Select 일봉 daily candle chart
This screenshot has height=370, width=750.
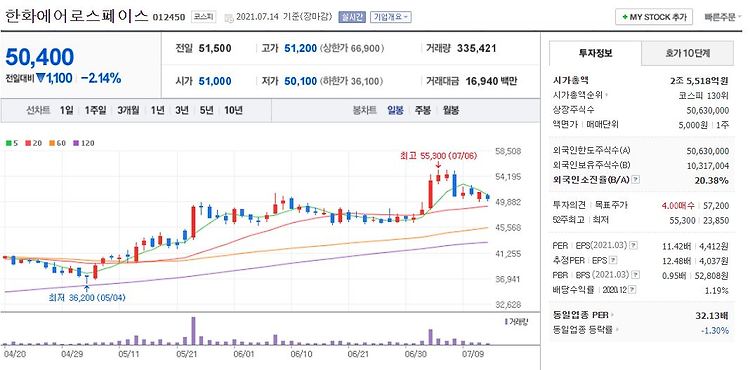click(x=396, y=110)
